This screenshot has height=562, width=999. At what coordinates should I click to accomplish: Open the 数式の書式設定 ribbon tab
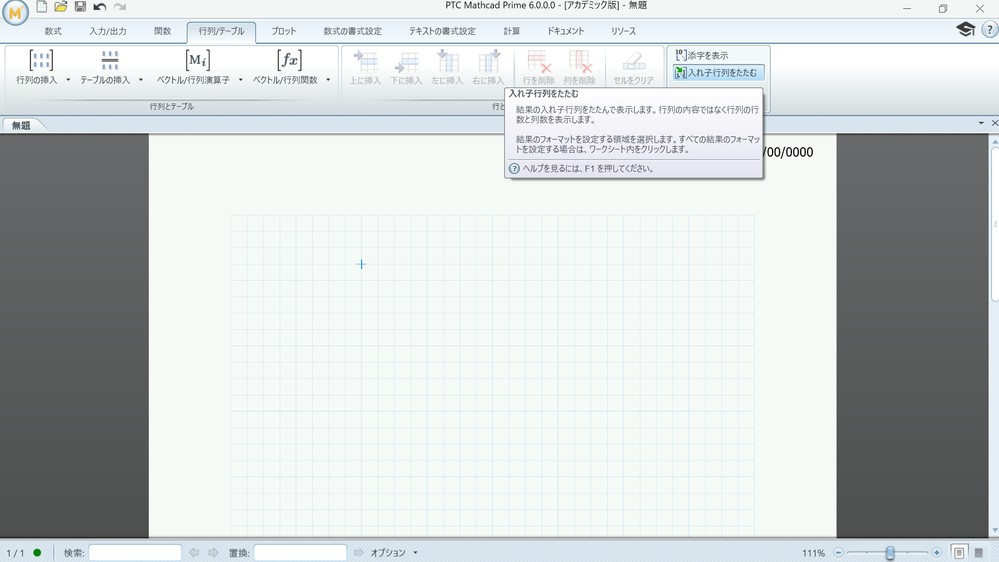(352, 31)
